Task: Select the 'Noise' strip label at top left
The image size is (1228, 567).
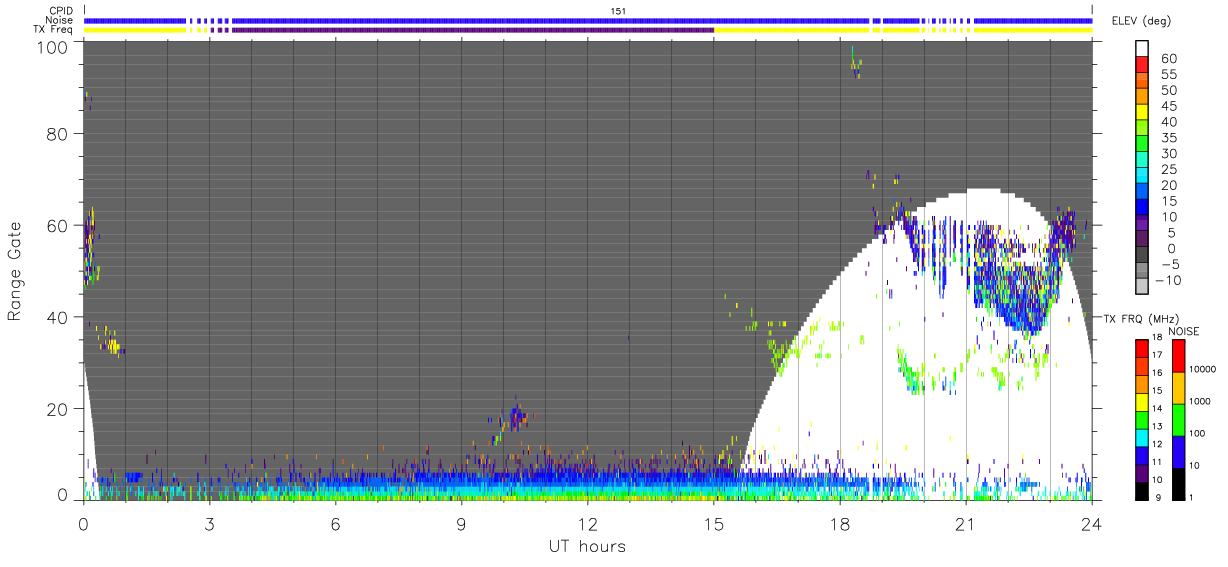Action: [60, 20]
